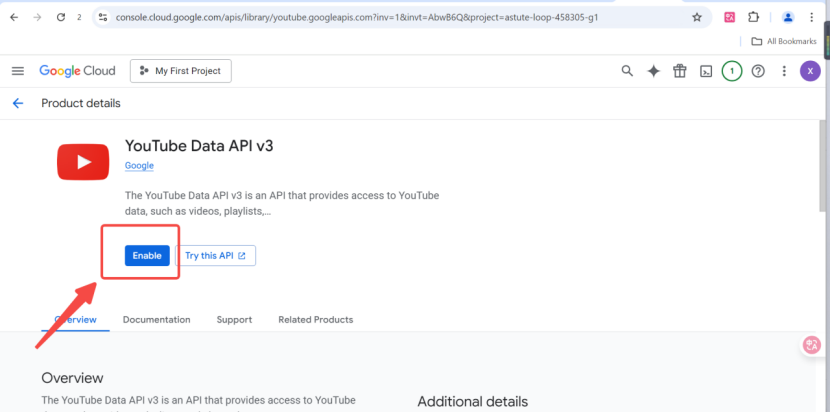
Task: Reload the current page
Action: [61, 17]
